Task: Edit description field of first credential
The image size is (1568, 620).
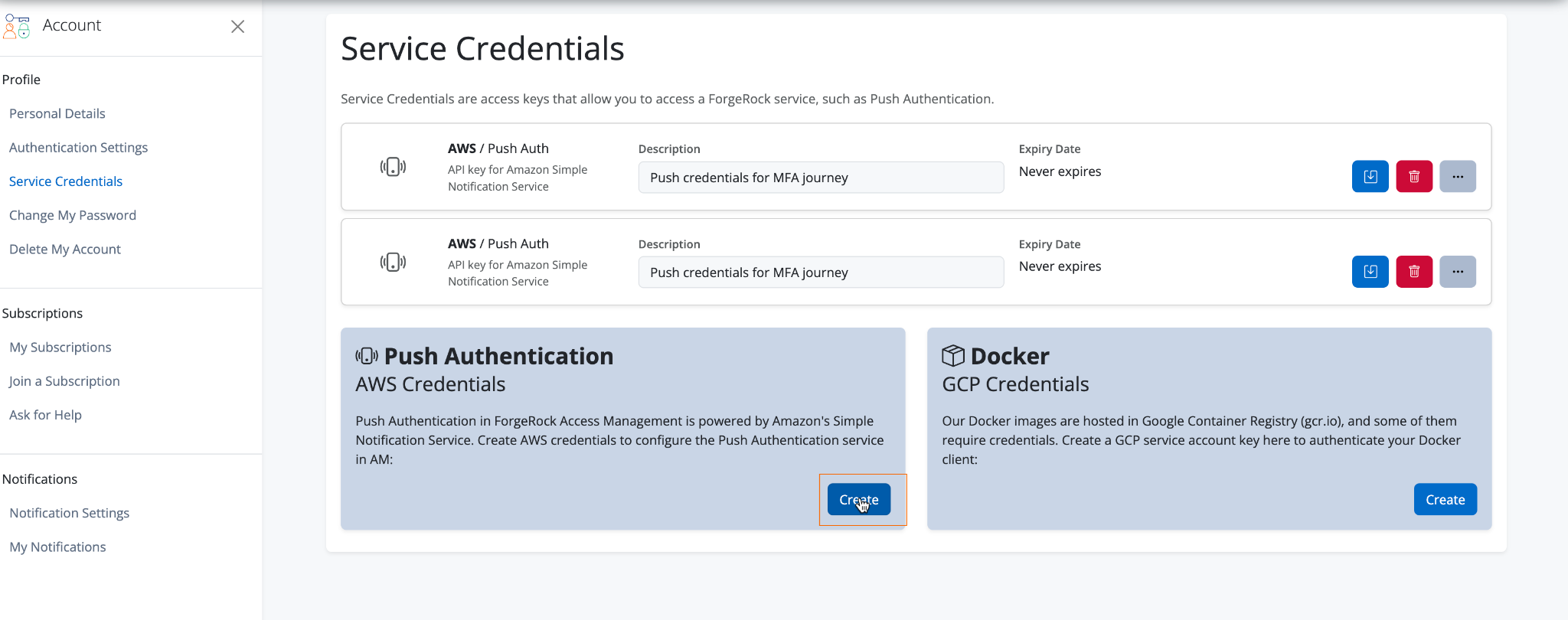Action: pos(821,178)
